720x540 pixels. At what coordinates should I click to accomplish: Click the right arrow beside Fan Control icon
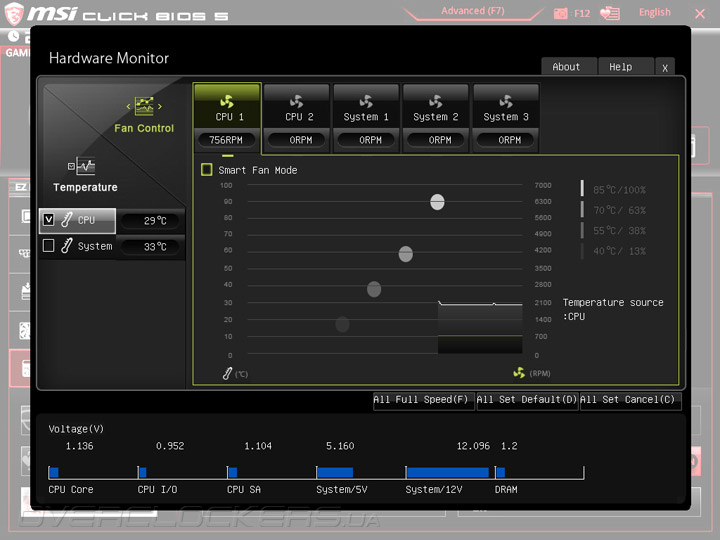click(160, 107)
